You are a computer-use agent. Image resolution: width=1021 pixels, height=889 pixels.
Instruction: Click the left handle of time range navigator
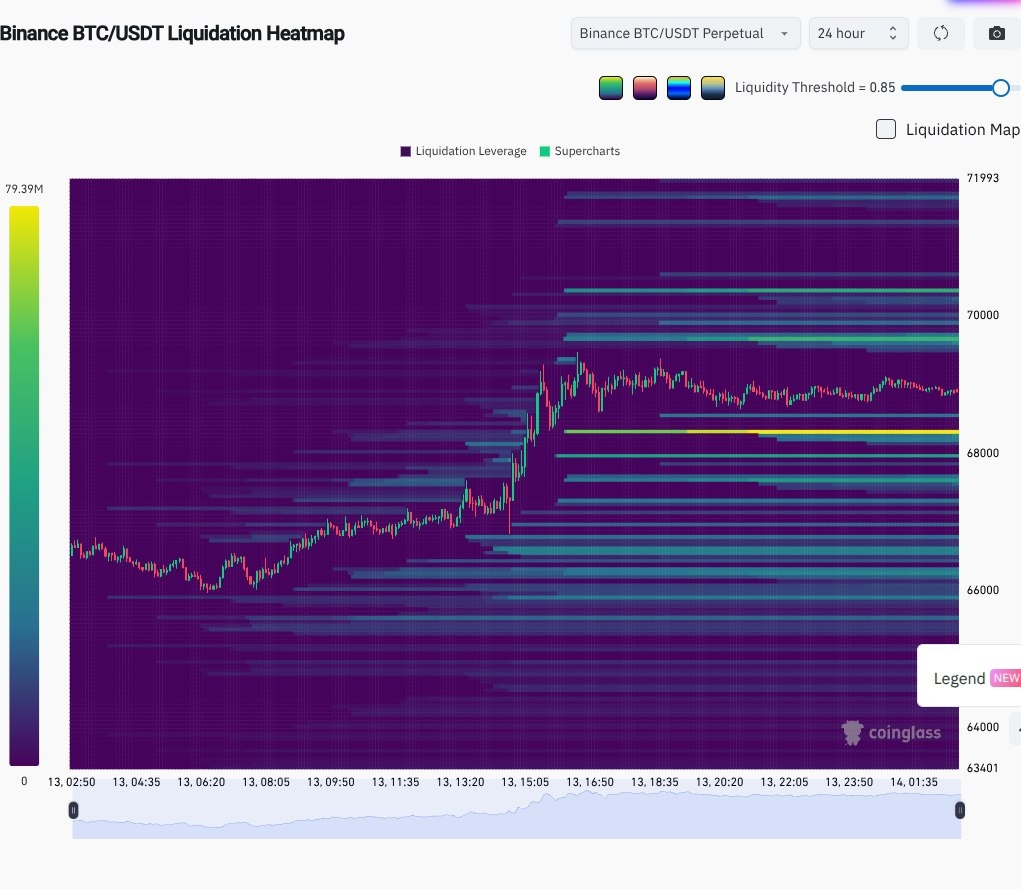tap(73, 810)
